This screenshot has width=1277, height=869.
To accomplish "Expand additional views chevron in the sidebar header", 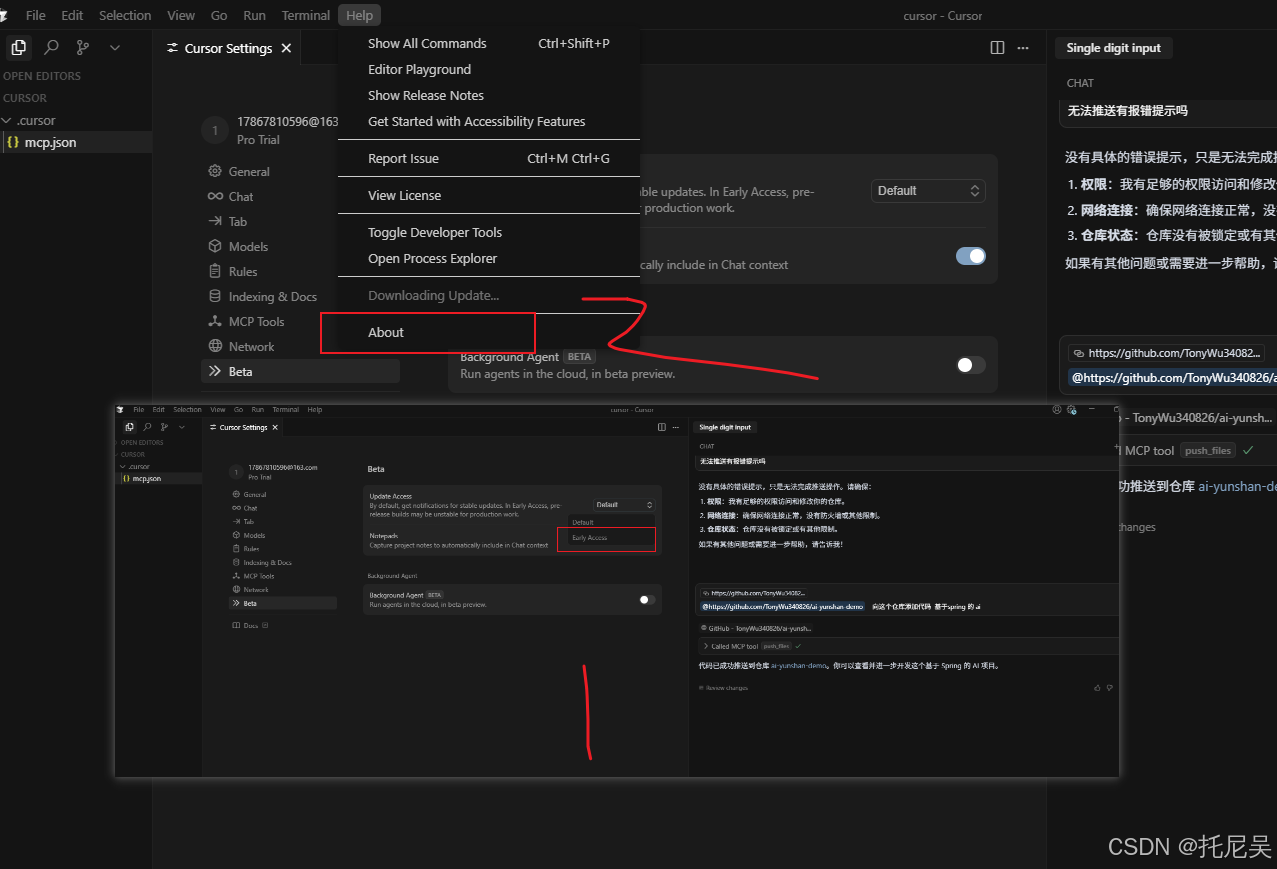I will pos(115,47).
